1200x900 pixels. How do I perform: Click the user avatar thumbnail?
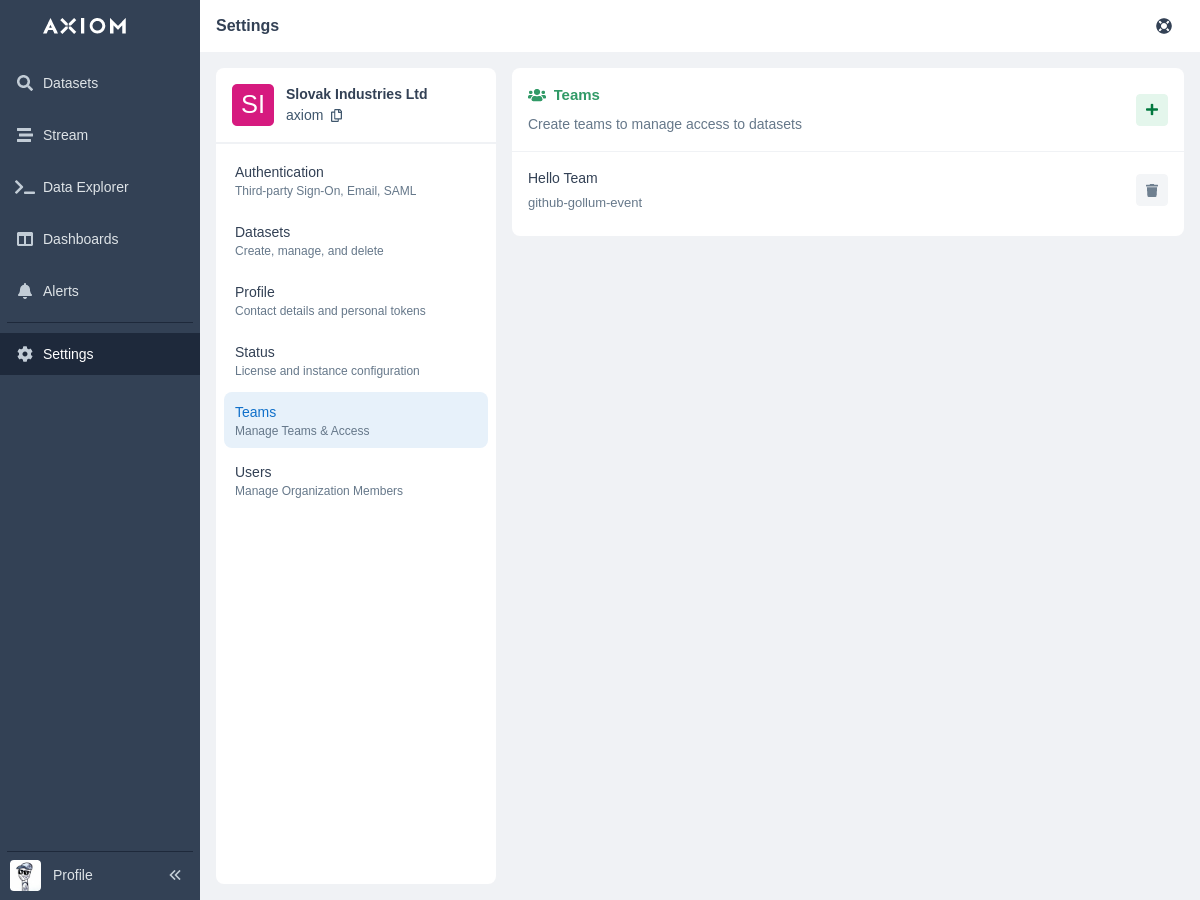pyautogui.click(x=25, y=875)
